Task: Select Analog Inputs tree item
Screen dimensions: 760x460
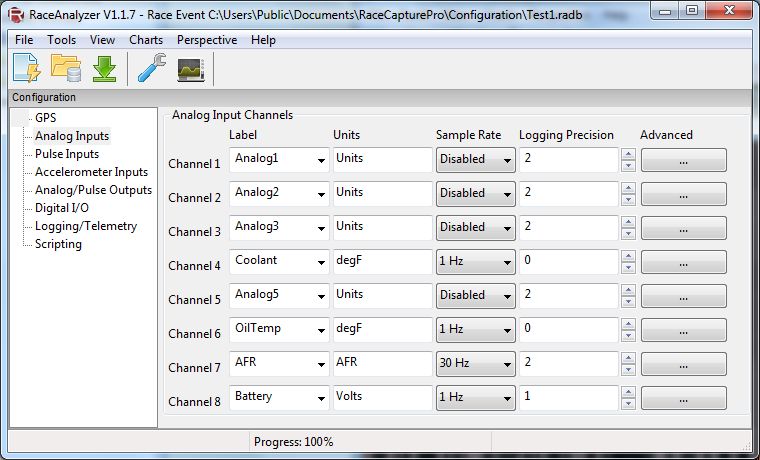Action: click(x=72, y=136)
